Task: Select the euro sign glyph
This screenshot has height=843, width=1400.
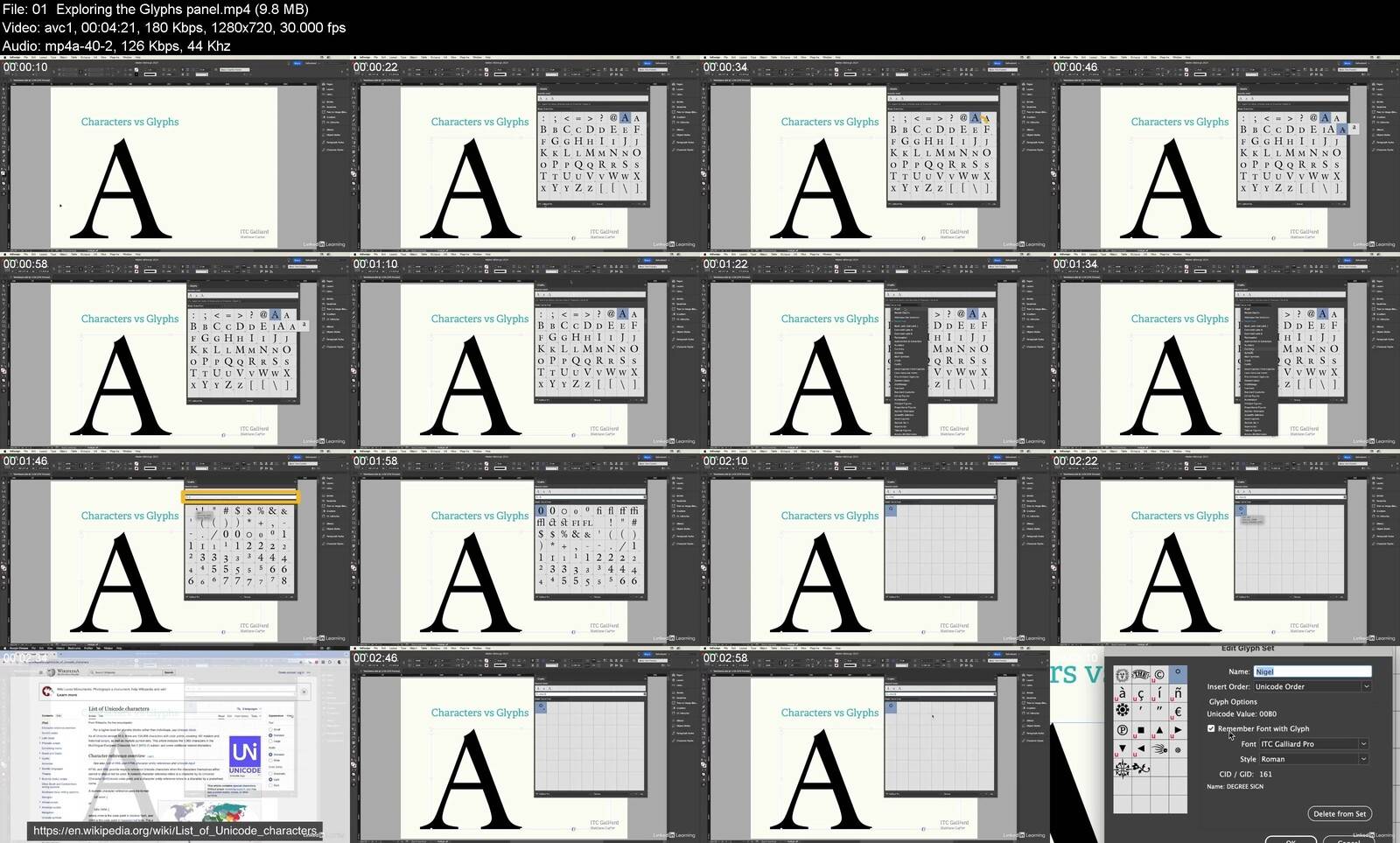Action: [x=1178, y=711]
